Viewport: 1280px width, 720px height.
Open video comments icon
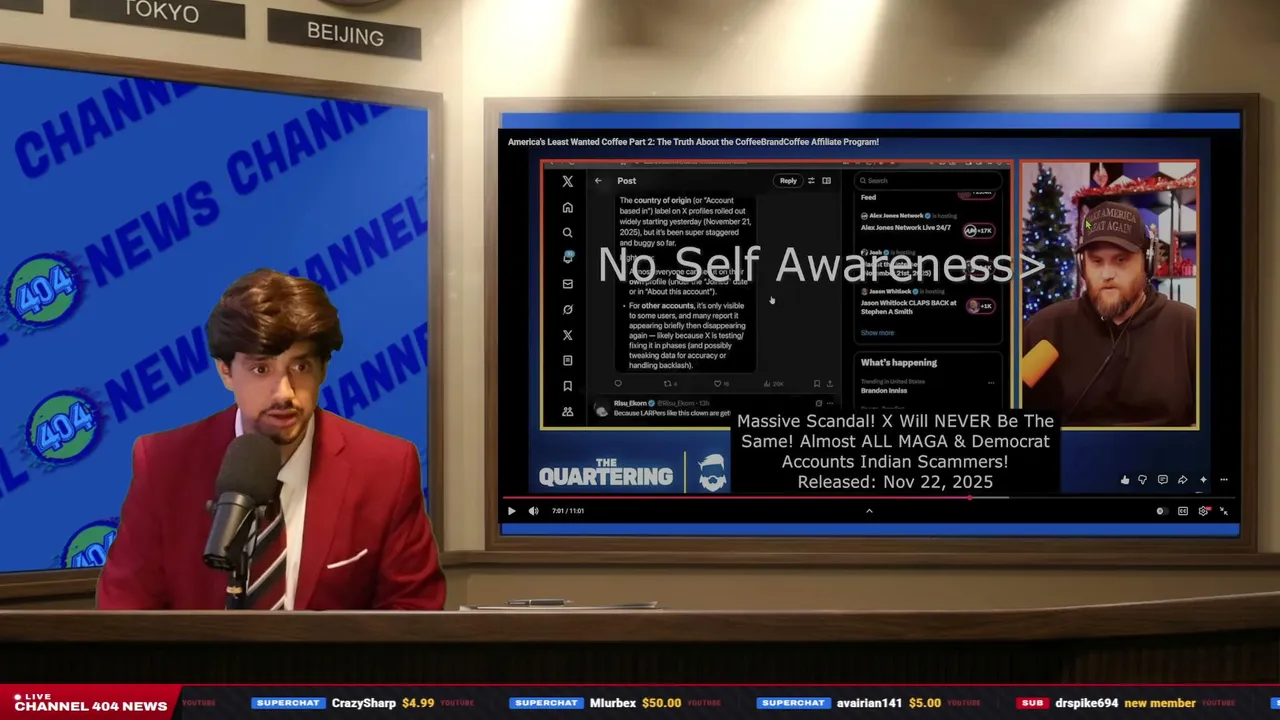tap(1162, 480)
